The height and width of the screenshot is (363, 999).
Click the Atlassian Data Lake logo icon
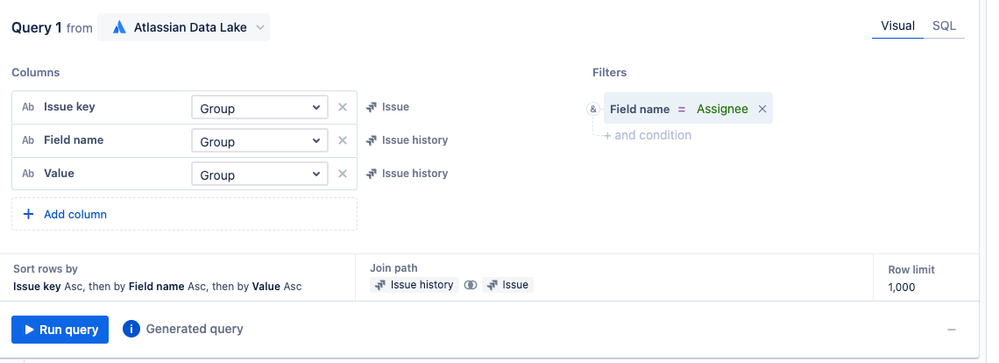[x=119, y=27]
